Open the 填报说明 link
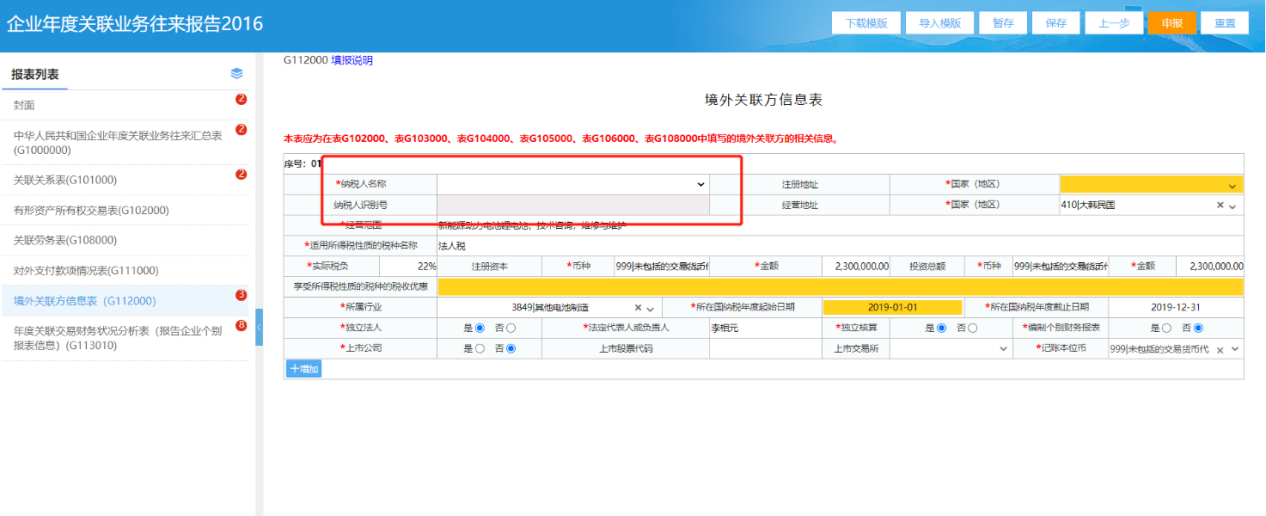The height and width of the screenshot is (516, 1266). pos(352,61)
